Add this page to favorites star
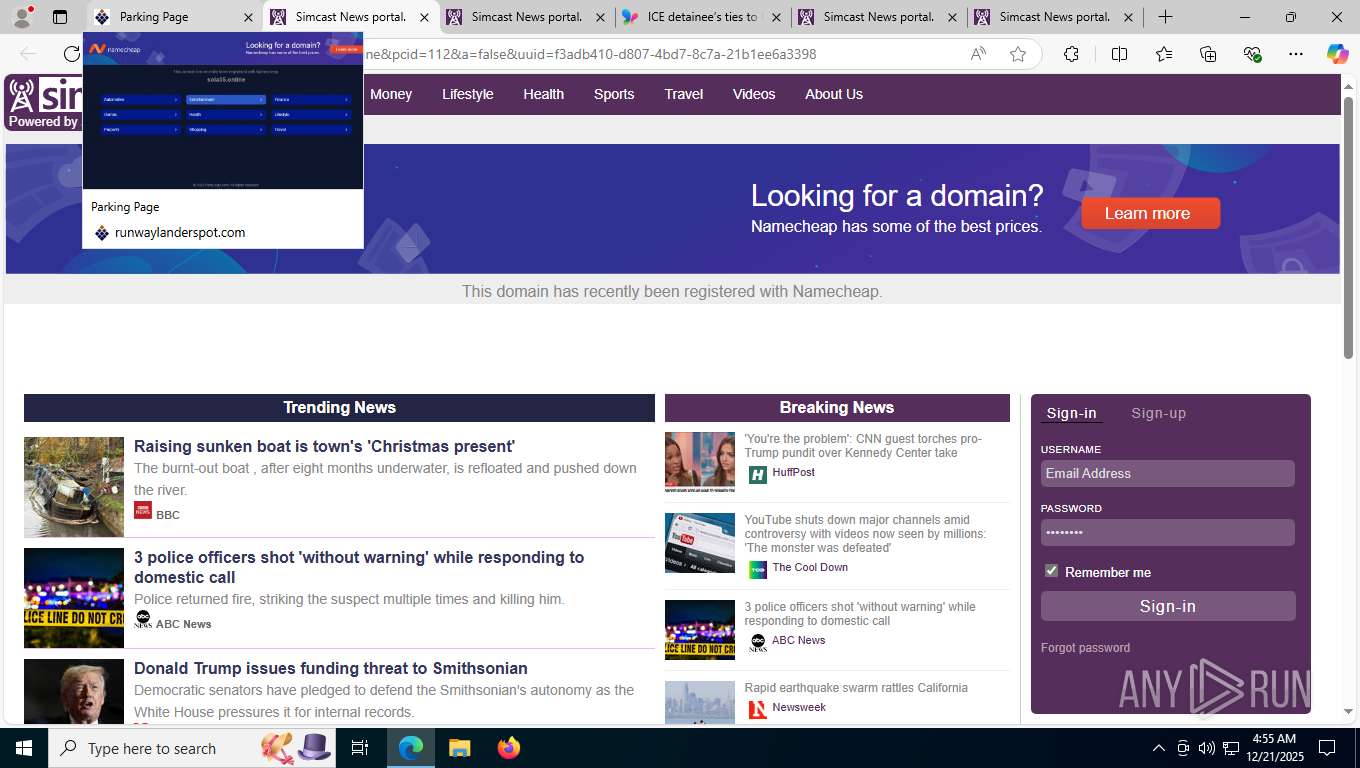Screen dimensions: 1360x768 pos(1018,54)
